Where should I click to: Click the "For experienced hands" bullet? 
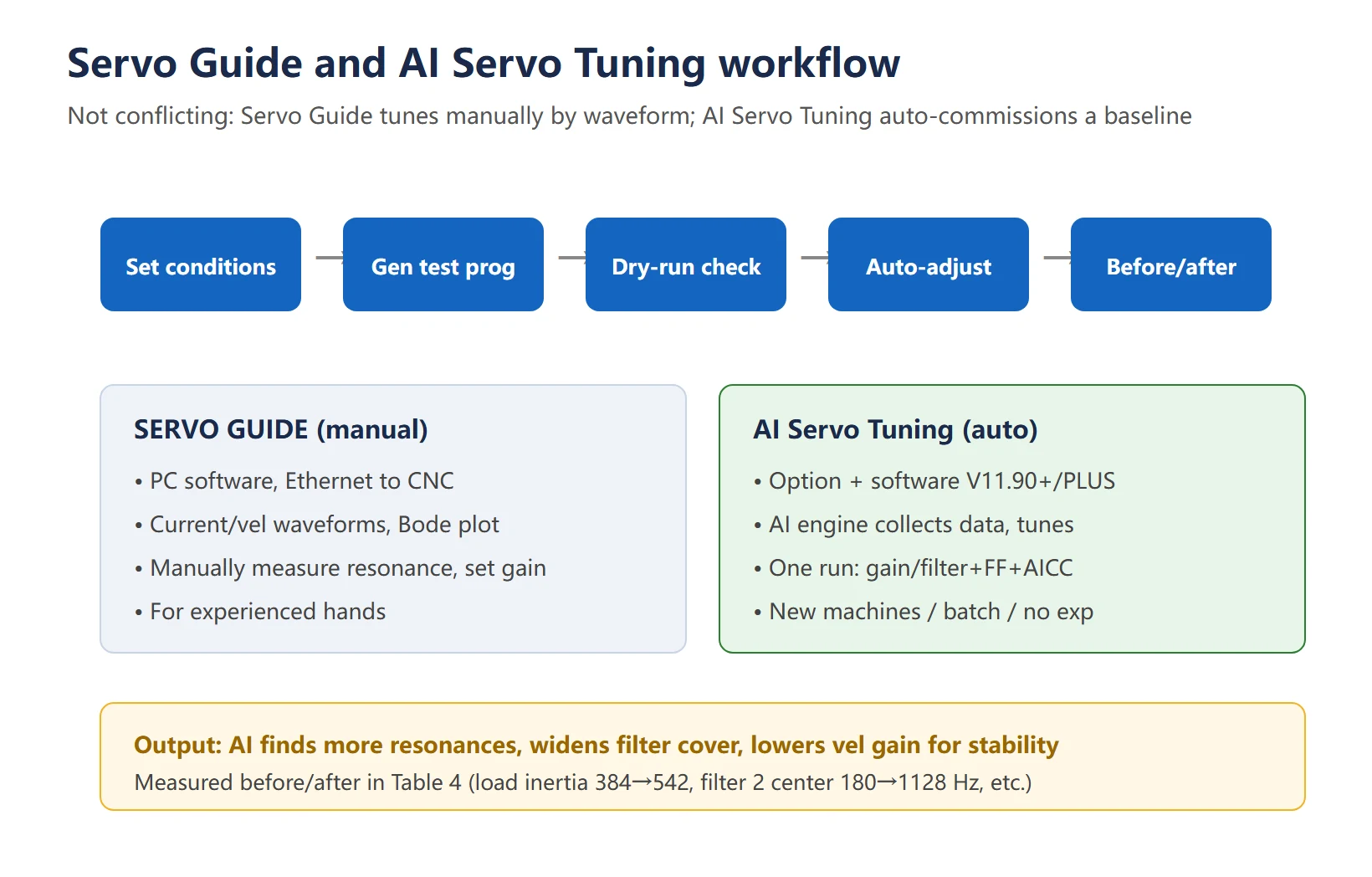pos(259,611)
